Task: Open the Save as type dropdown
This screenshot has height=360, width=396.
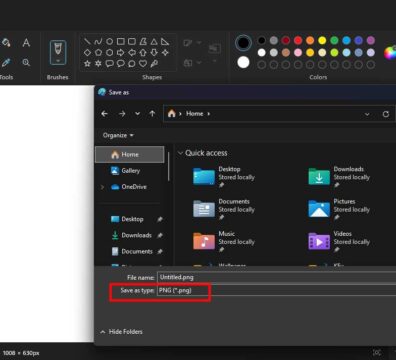Action: point(276,290)
